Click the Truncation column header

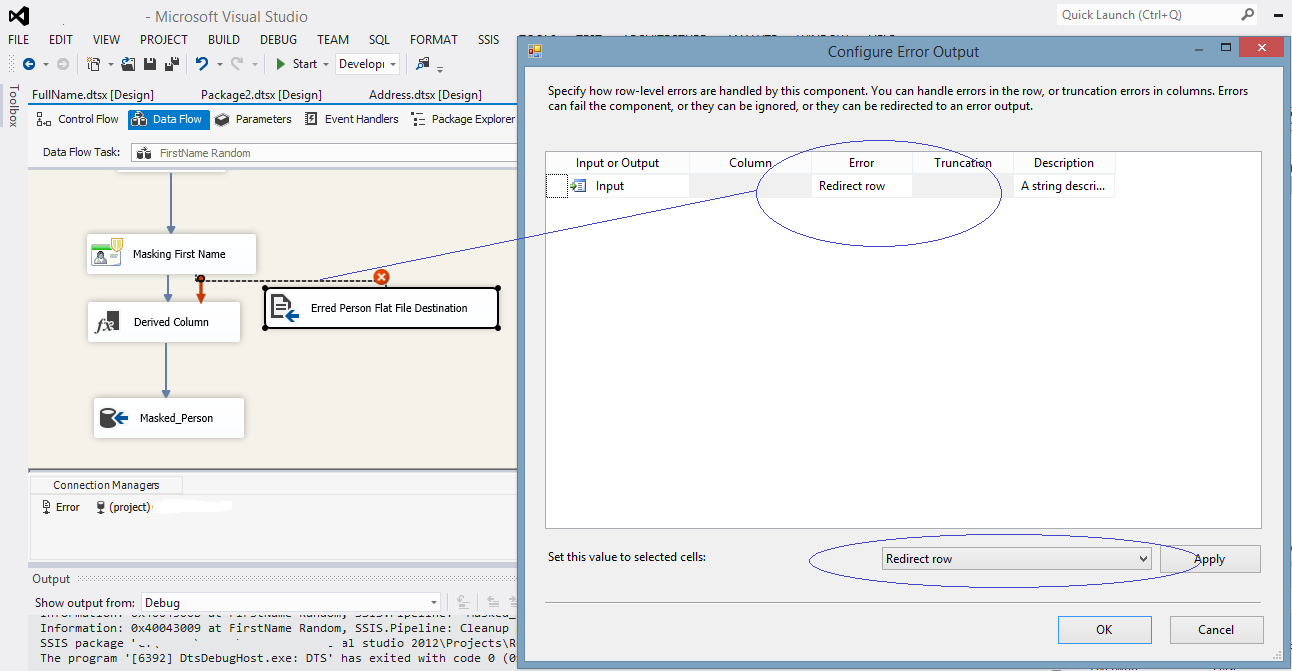tap(963, 163)
